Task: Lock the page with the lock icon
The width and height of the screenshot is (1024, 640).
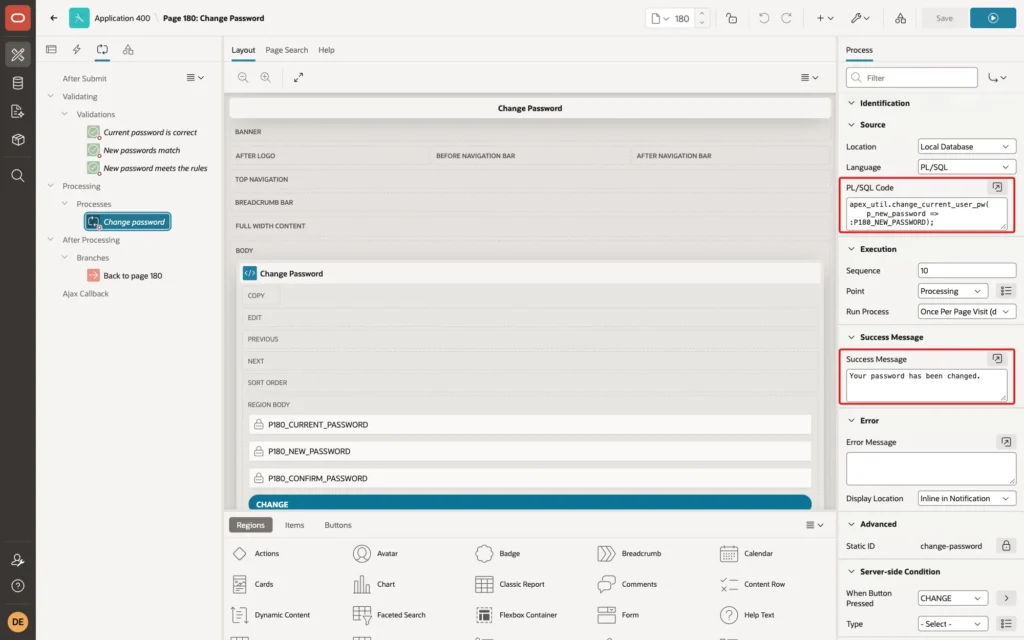Action: 731,18
